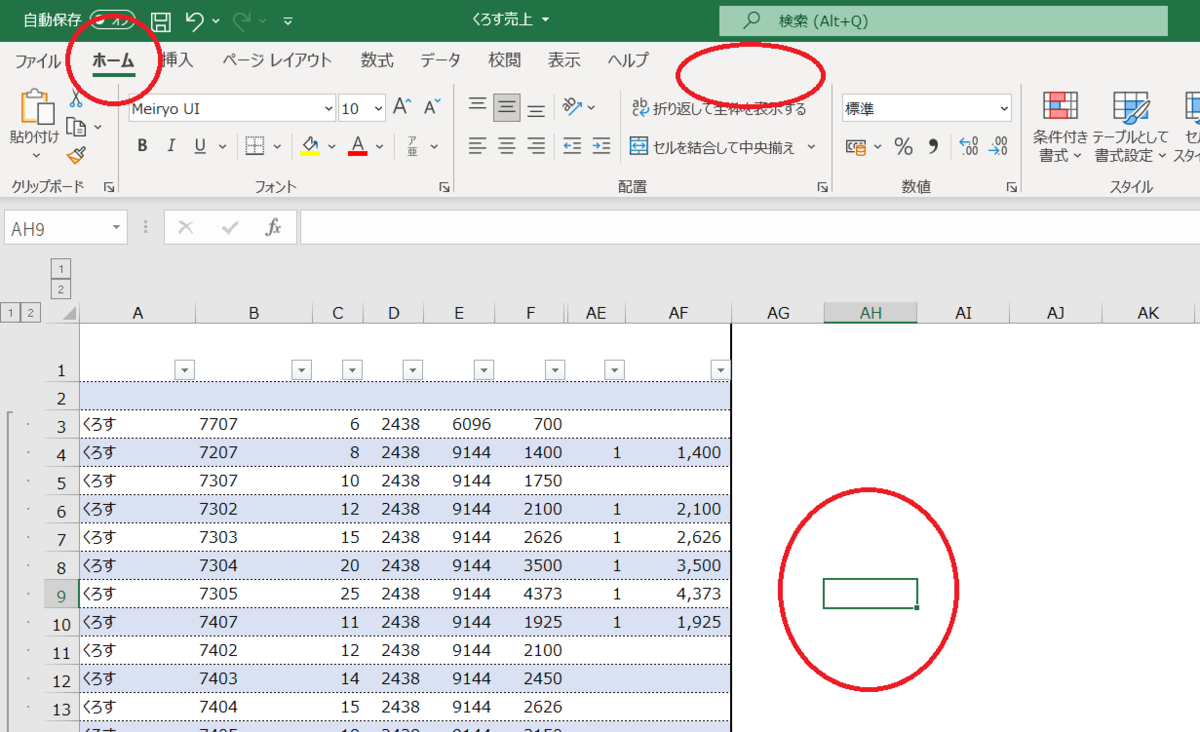This screenshot has height=732, width=1200.
Task: Open the 標準 number format dropdown
Action: point(1004,108)
